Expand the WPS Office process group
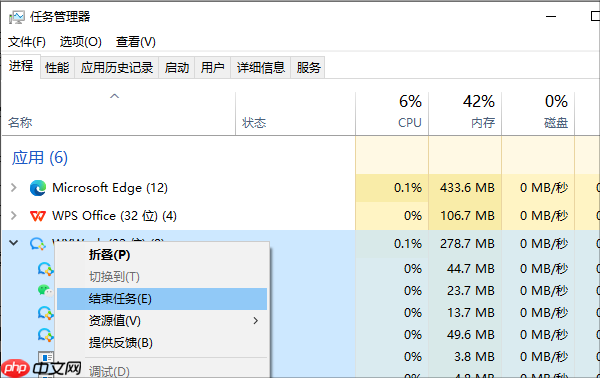The height and width of the screenshot is (378, 600). pos(14,216)
